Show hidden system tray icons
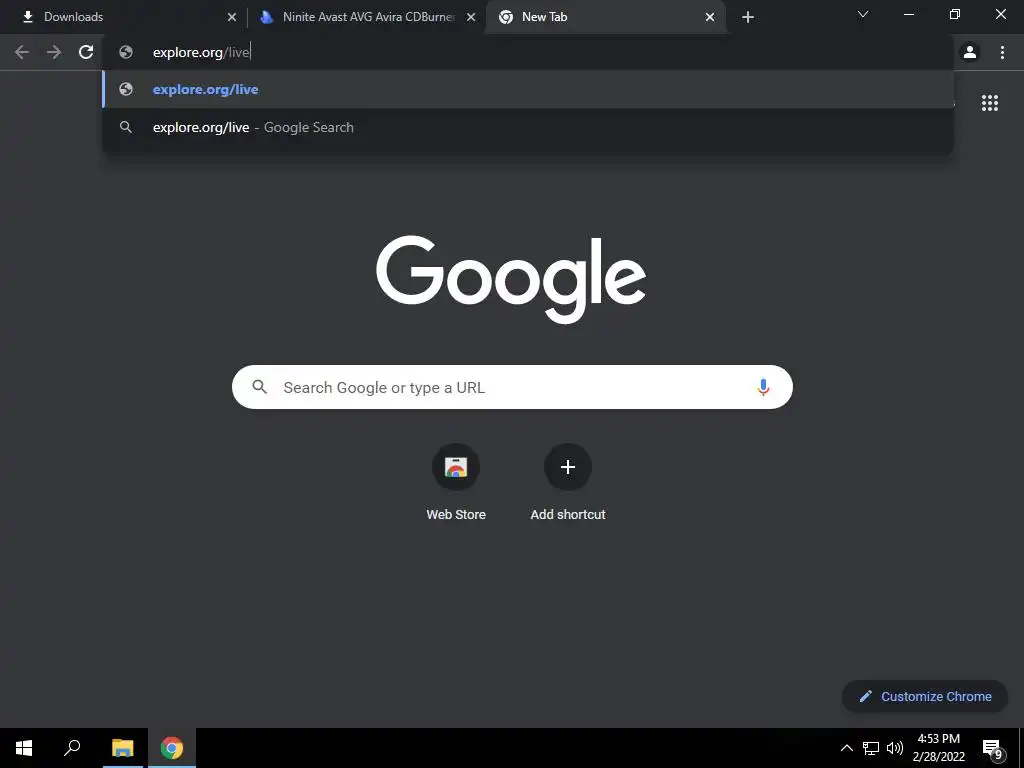 pyautogui.click(x=846, y=748)
